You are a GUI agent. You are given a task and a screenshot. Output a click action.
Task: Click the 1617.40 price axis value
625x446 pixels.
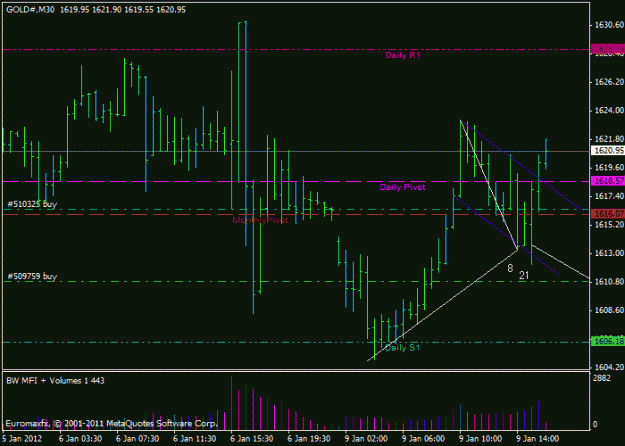point(609,196)
